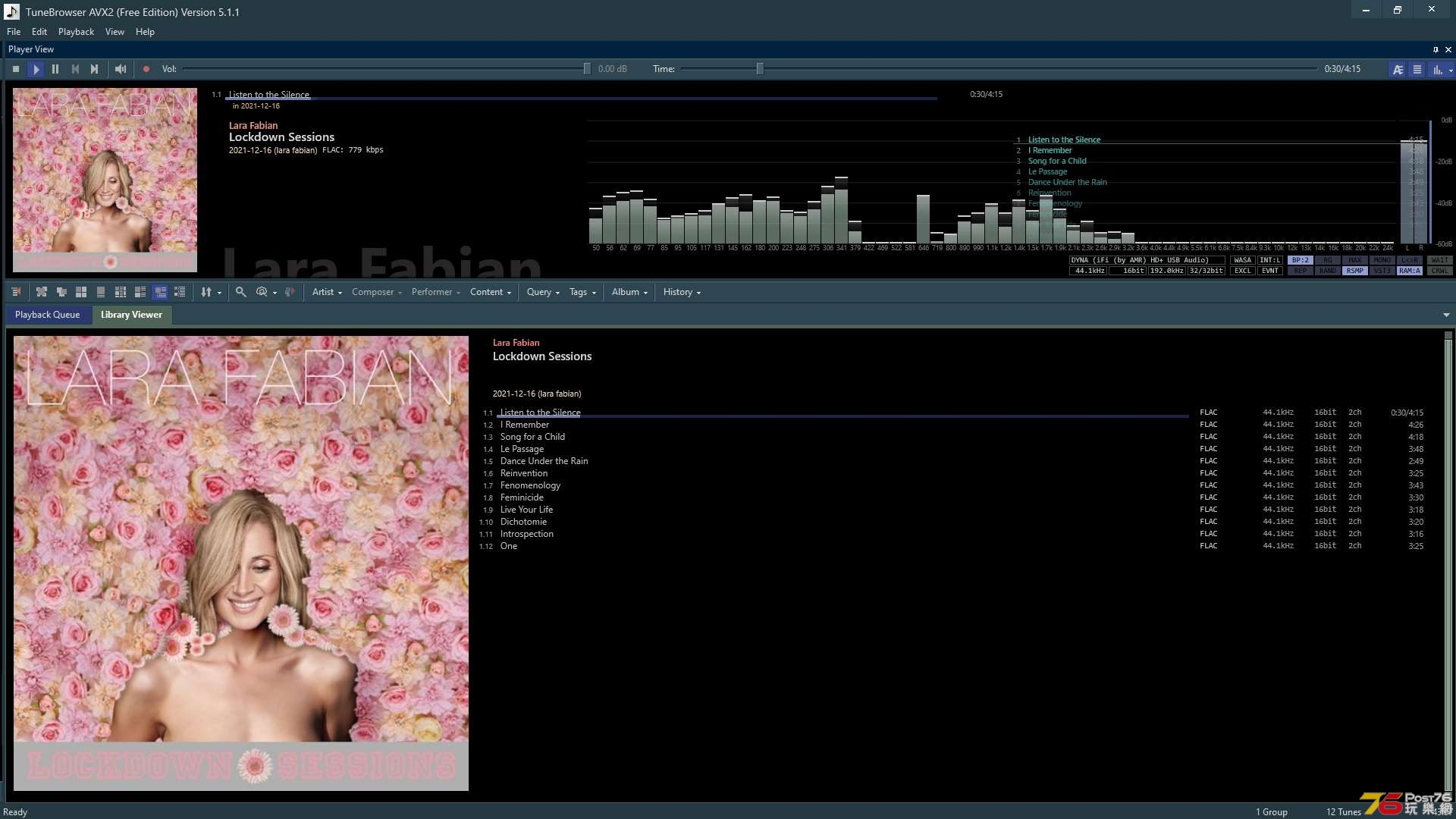Screen dimensions: 1456x819
Task: Switch to the Library Viewer tab
Action: [x=131, y=315]
